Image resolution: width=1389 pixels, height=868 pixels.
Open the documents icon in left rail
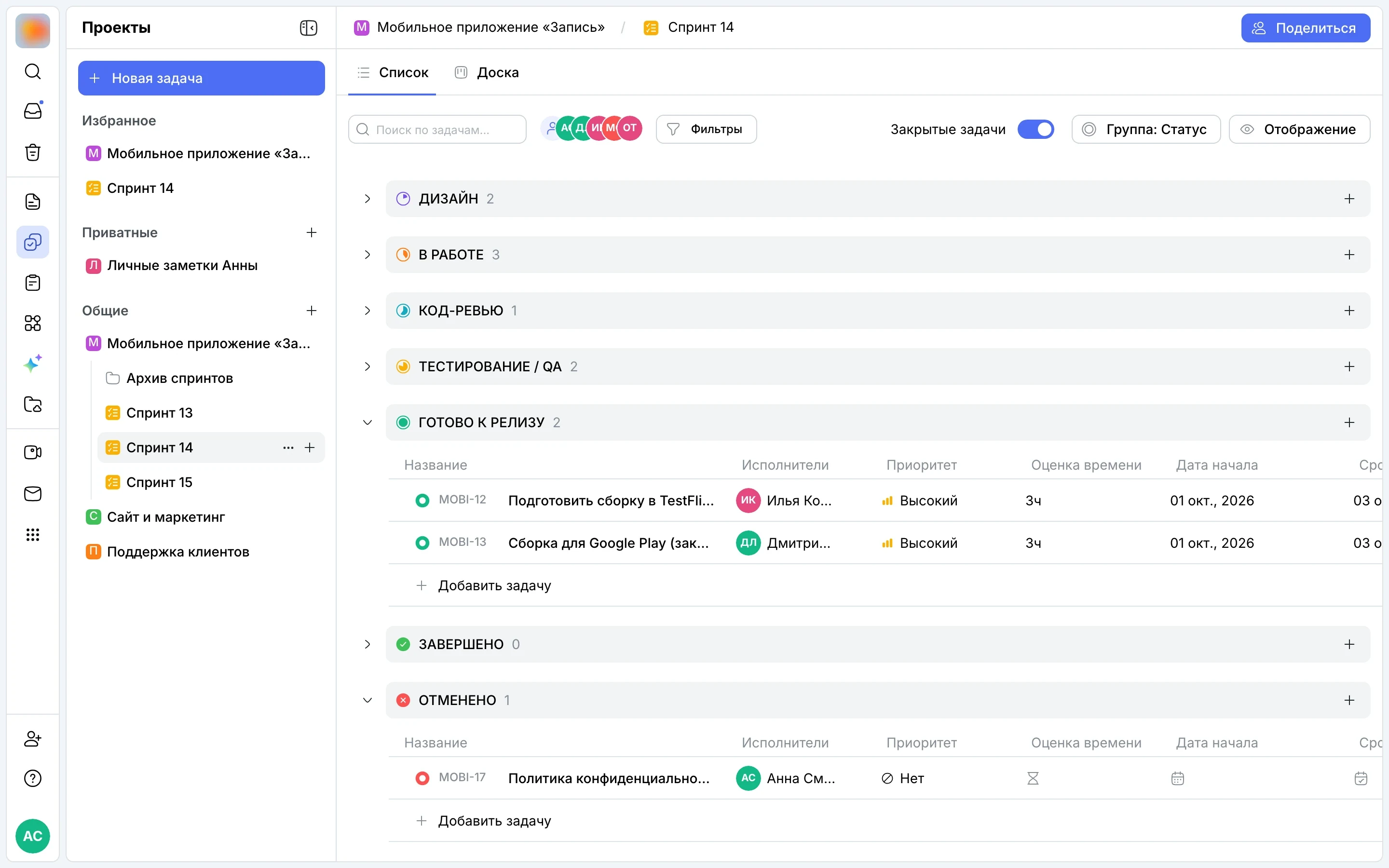click(33, 202)
